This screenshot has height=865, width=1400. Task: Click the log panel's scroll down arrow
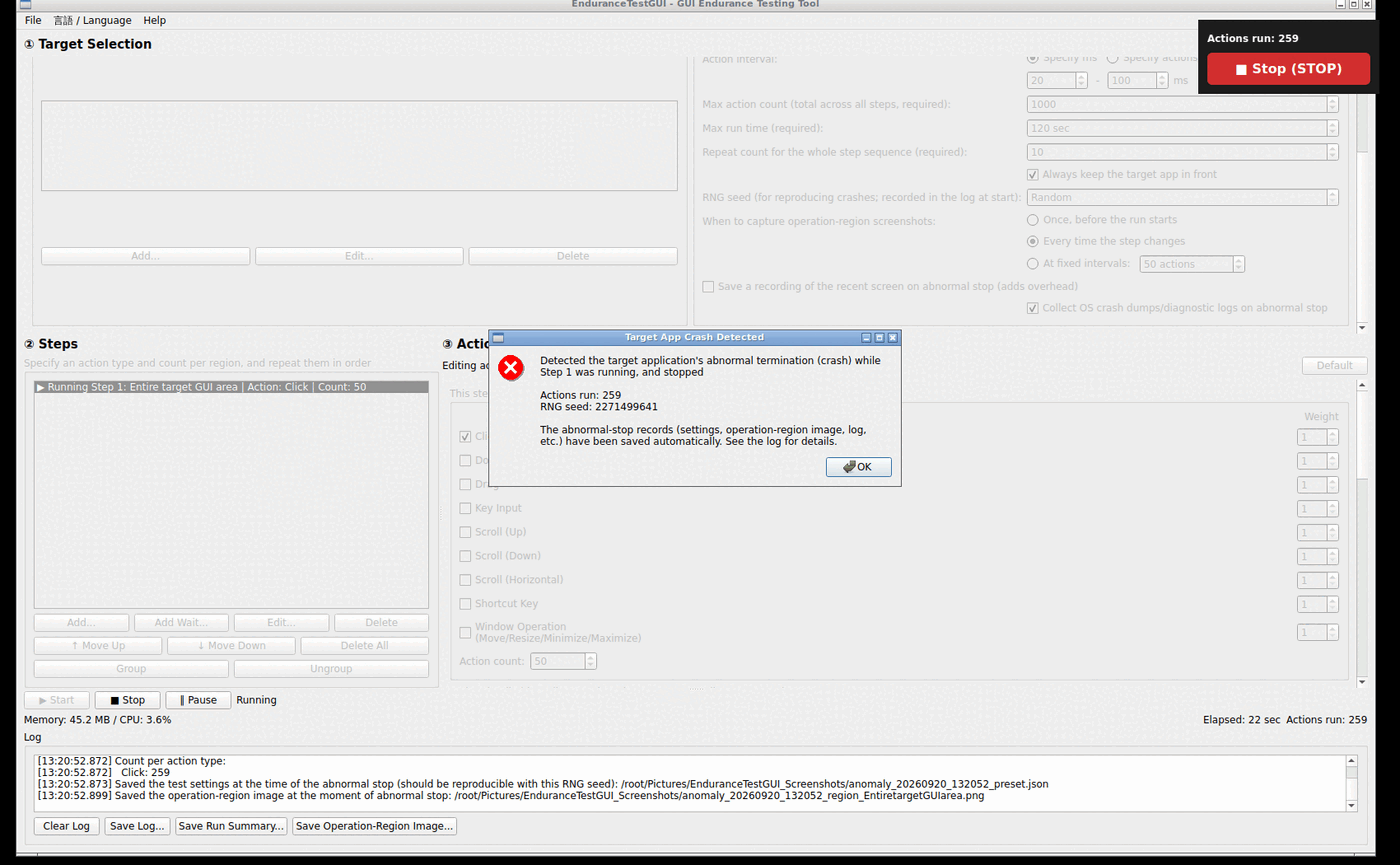pyautogui.click(x=1352, y=805)
